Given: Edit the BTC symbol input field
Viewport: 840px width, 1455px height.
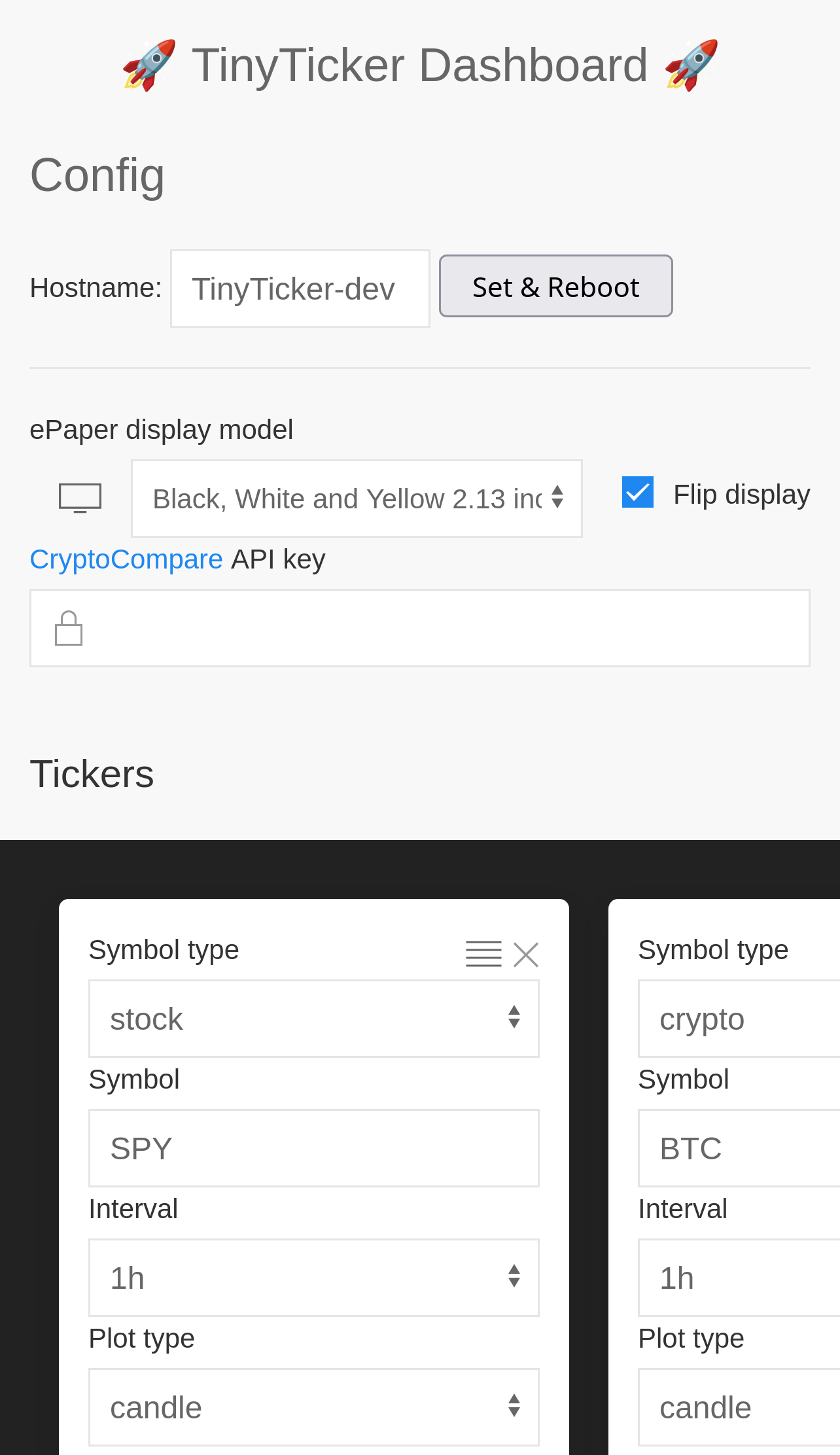Looking at the screenshot, I should [739, 1148].
